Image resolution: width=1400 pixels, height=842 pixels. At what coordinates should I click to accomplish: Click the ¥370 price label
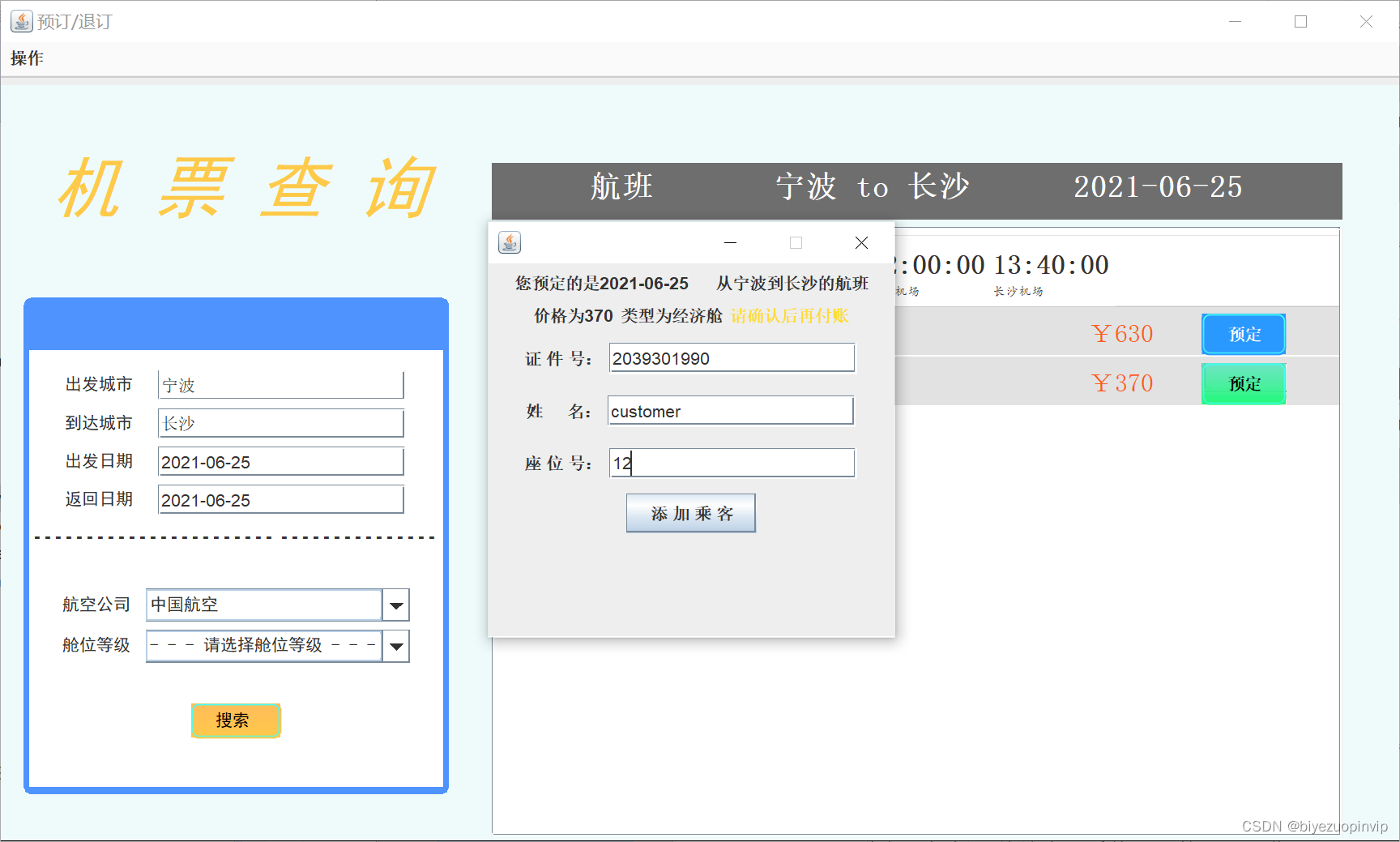[1122, 383]
